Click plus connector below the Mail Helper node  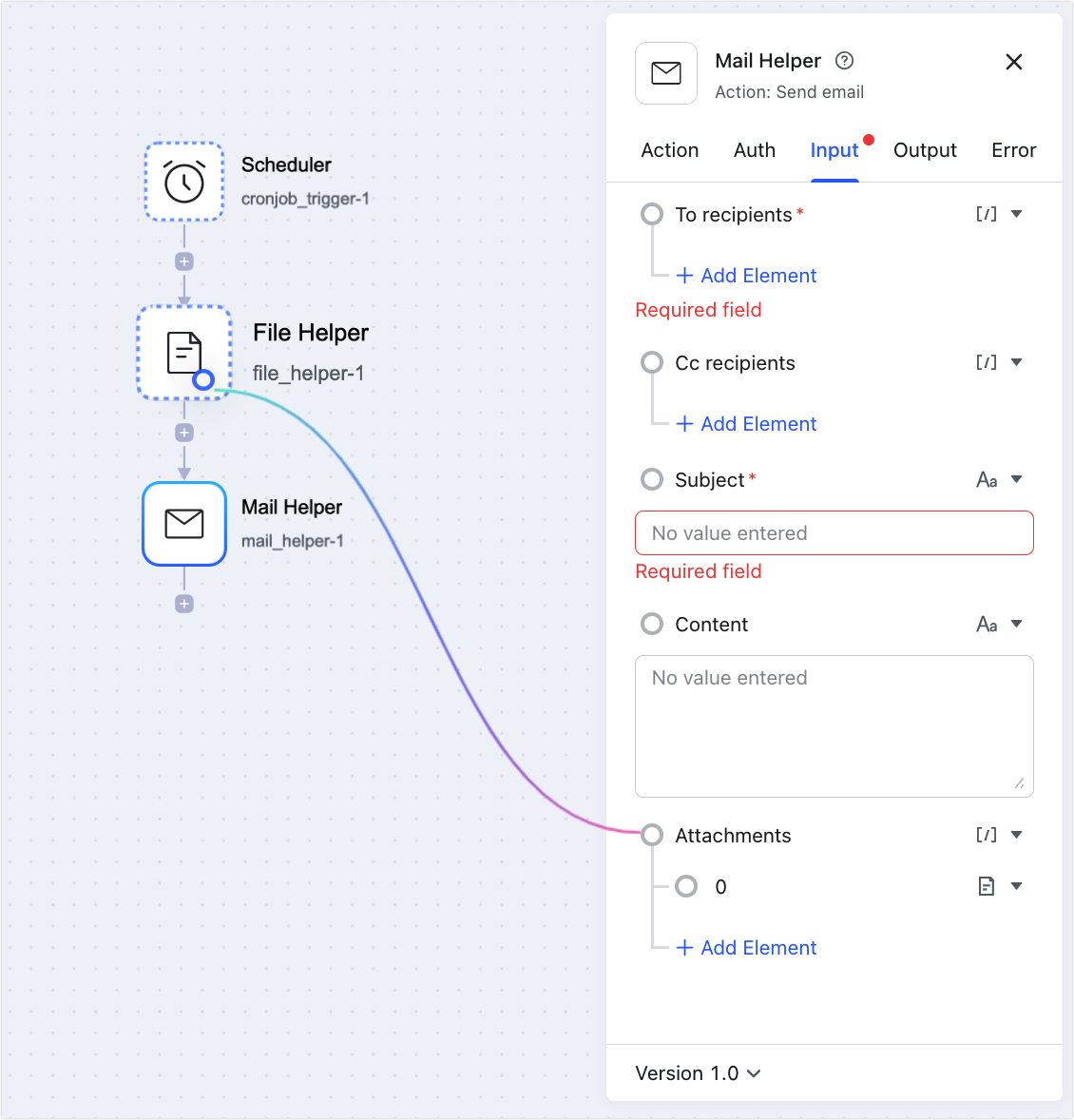[184, 604]
